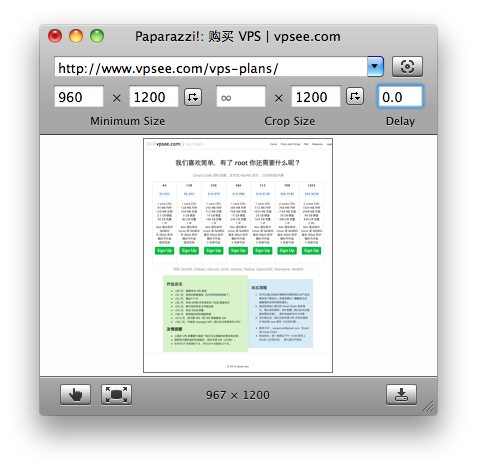This screenshot has width=477, height=470.
Task: Click the window resize grip corner
Action: tap(429, 406)
